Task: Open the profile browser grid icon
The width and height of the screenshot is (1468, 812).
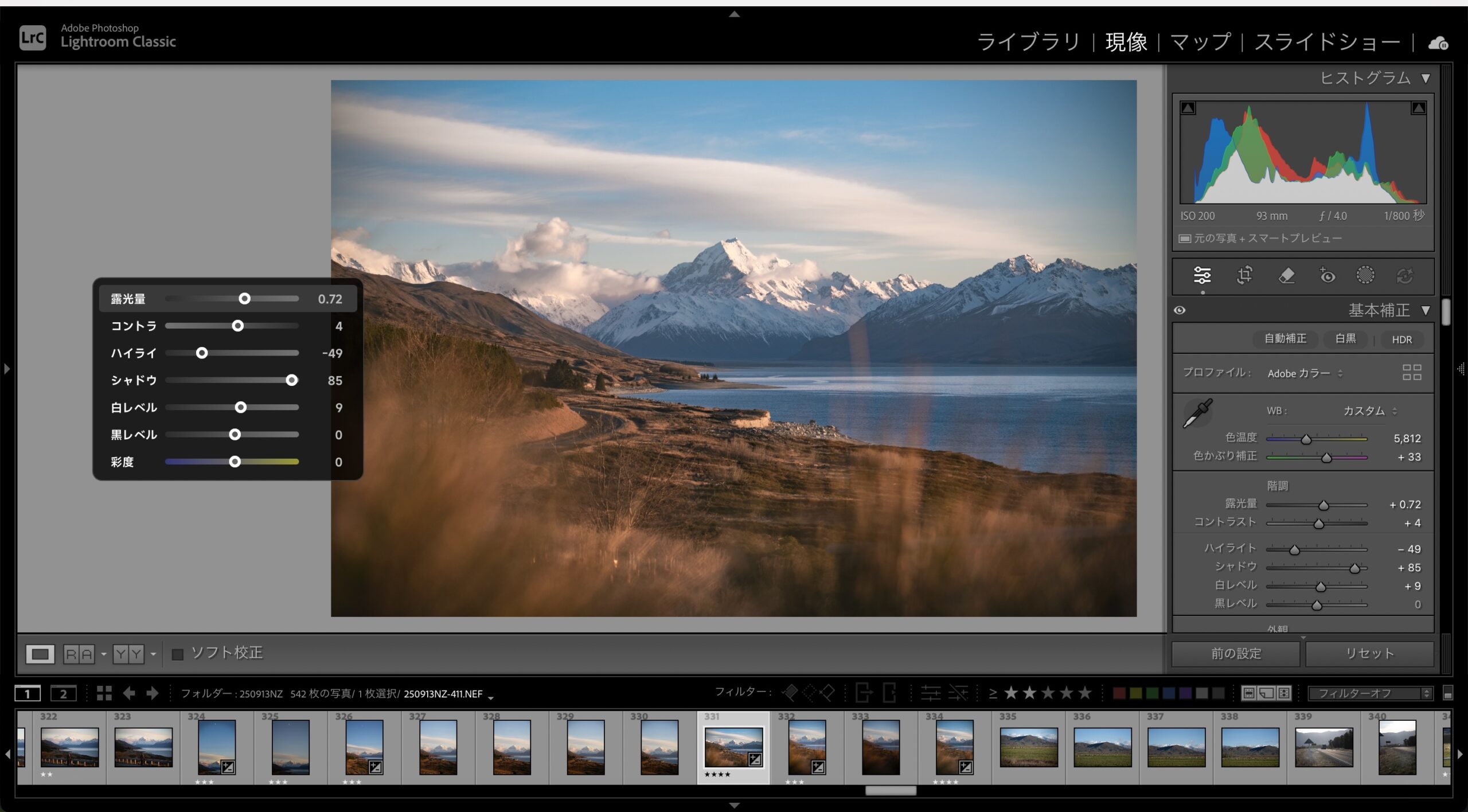Action: (x=1411, y=373)
